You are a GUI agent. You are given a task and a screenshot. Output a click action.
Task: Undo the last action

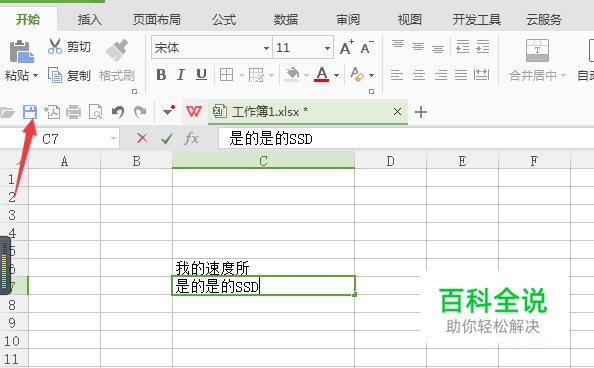point(118,112)
